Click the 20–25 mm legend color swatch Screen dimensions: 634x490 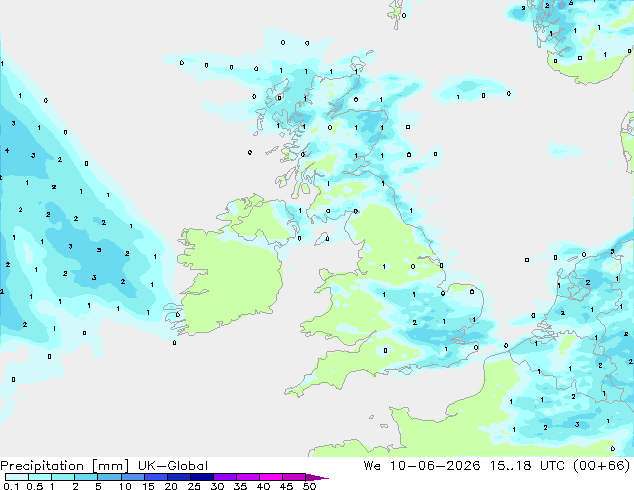178,477
